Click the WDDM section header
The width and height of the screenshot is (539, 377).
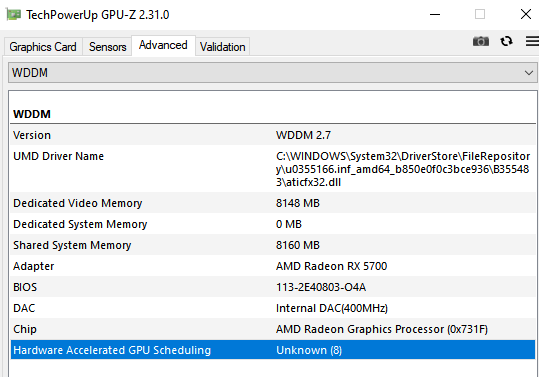[32, 114]
